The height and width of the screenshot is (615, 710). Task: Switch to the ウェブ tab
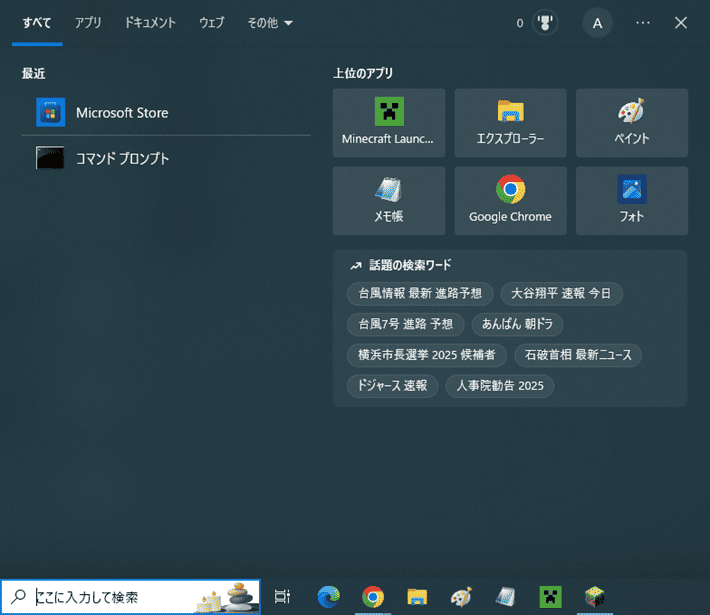(x=211, y=23)
